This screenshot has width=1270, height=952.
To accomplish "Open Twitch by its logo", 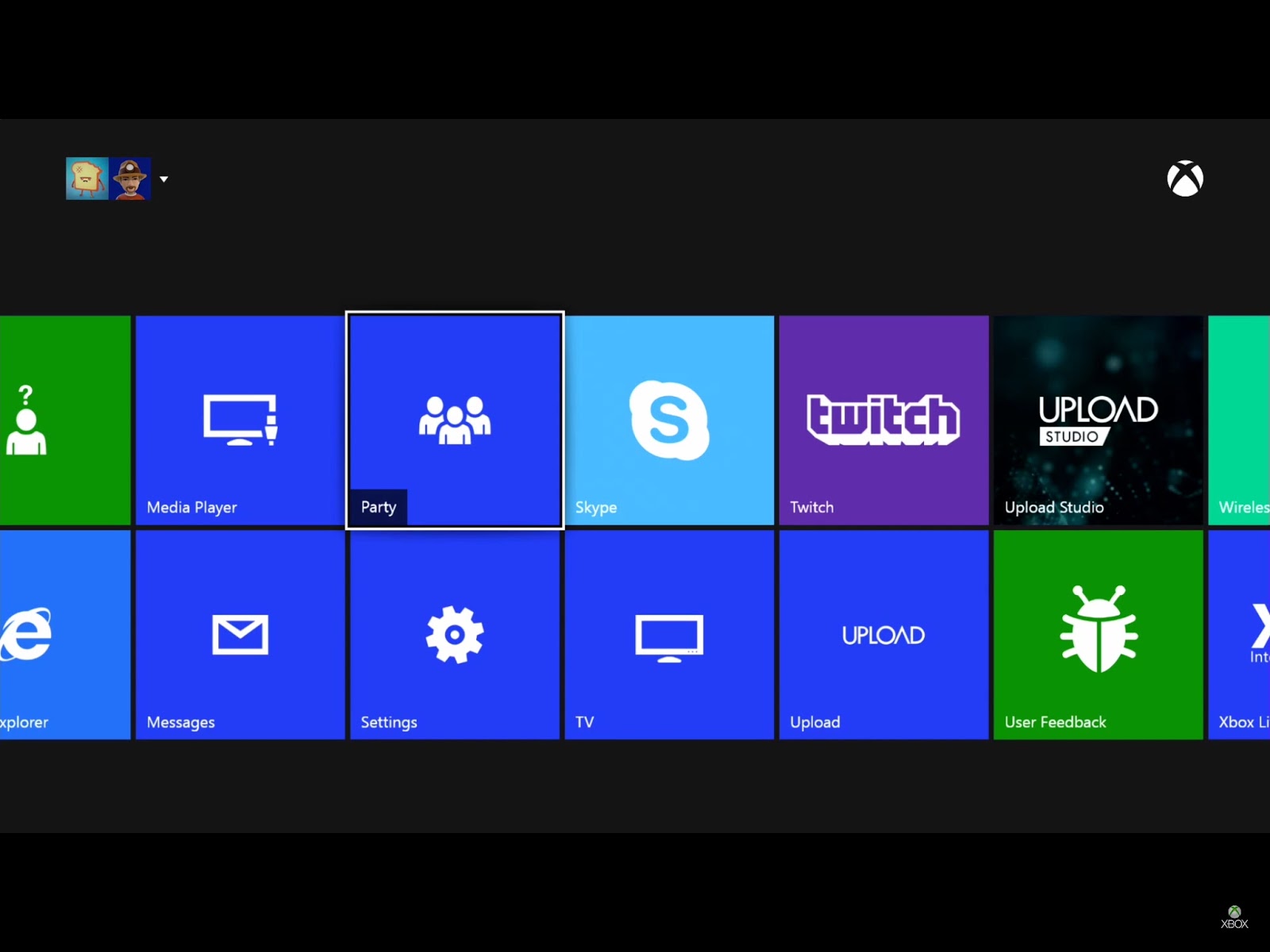I will pos(883,420).
